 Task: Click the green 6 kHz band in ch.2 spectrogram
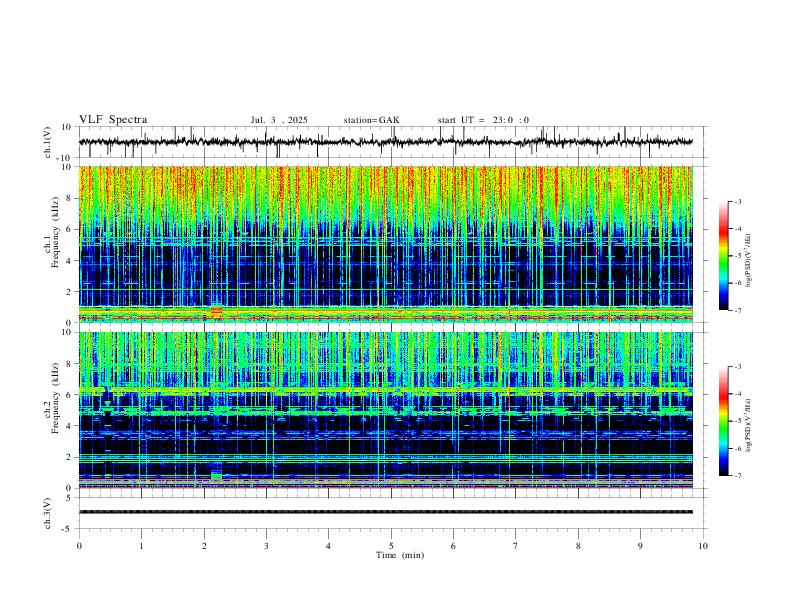pyautogui.click(x=386, y=391)
